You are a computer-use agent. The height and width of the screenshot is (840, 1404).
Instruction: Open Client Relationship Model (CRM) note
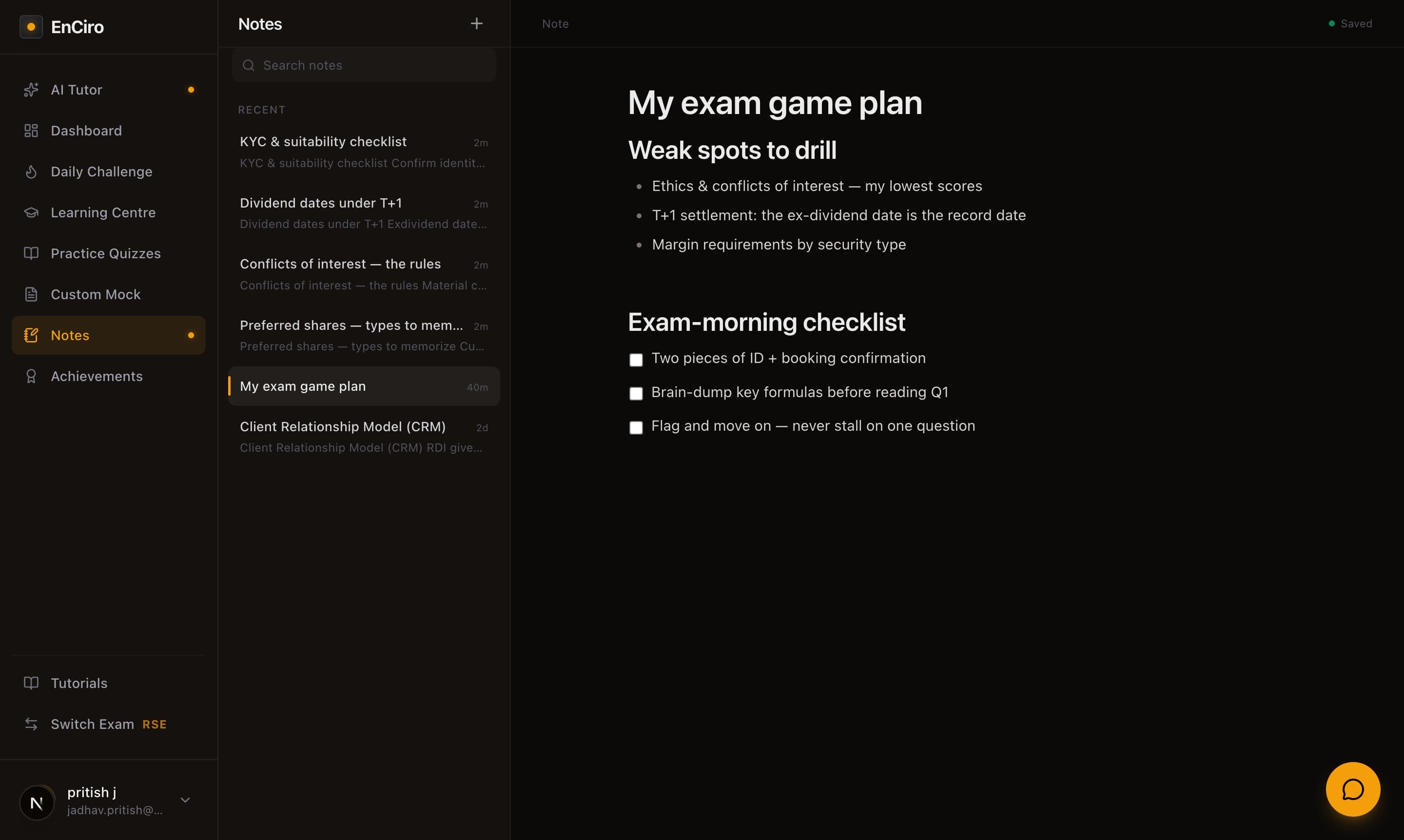point(364,437)
